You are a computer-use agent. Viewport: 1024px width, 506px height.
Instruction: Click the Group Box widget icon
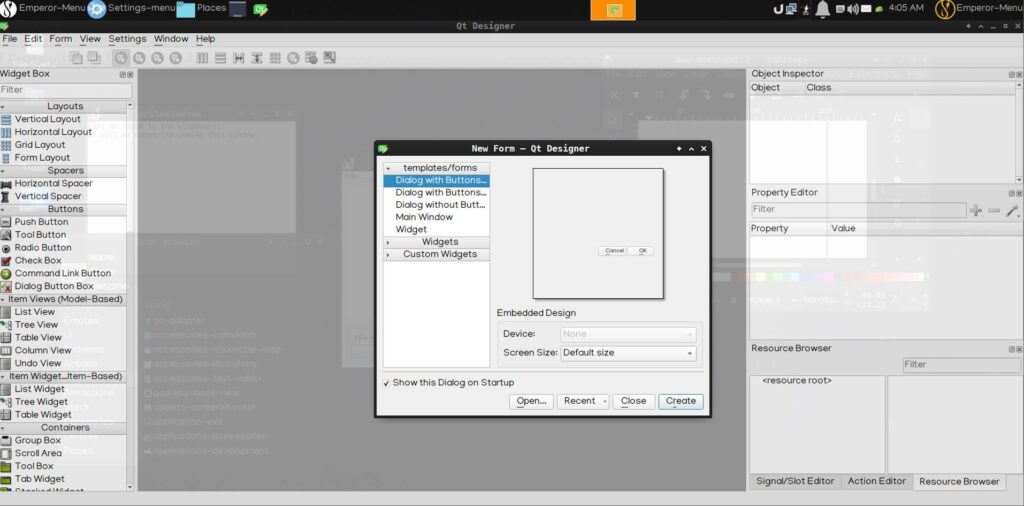pyautogui.click(x=6, y=441)
